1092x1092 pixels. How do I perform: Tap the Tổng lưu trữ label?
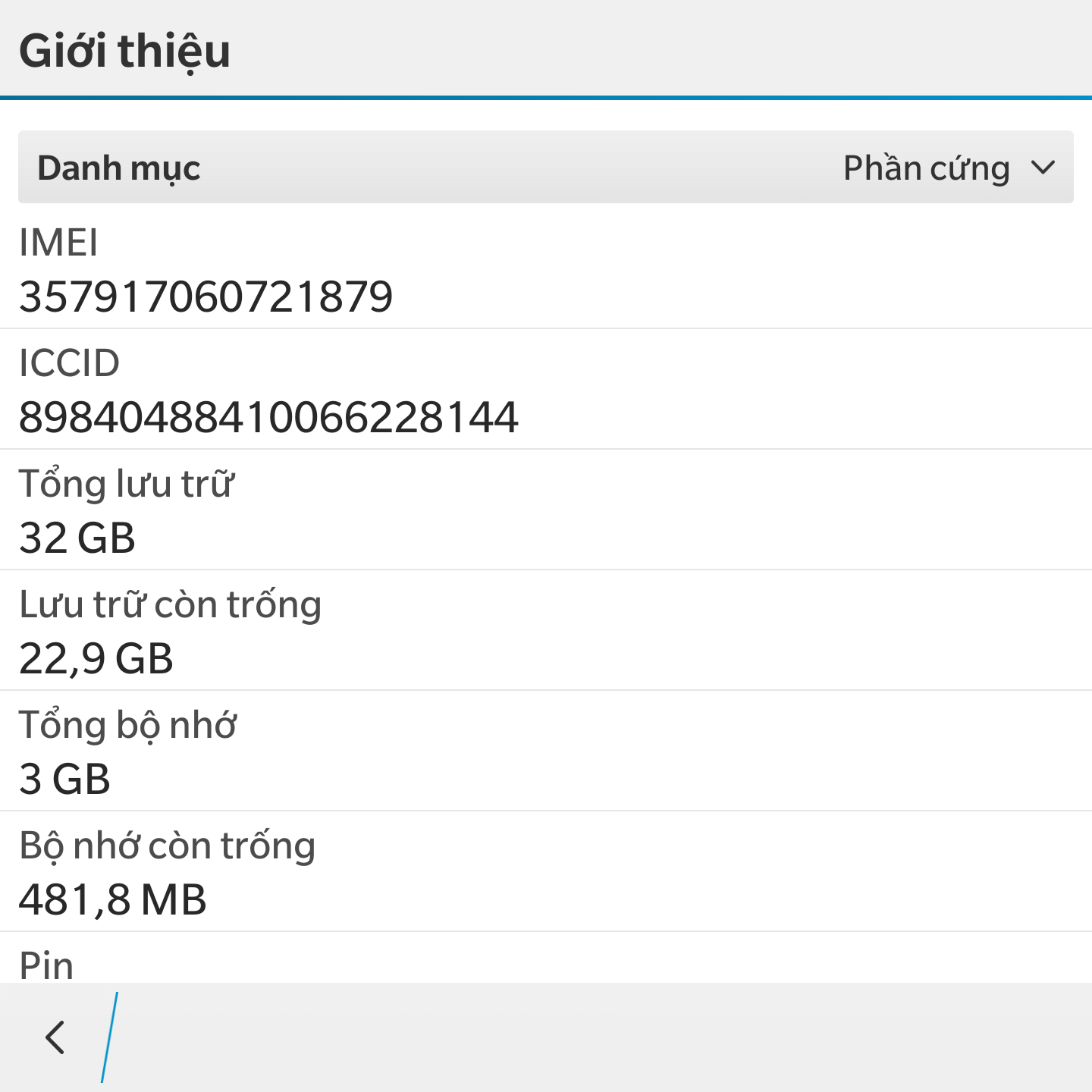click(127, 484)
